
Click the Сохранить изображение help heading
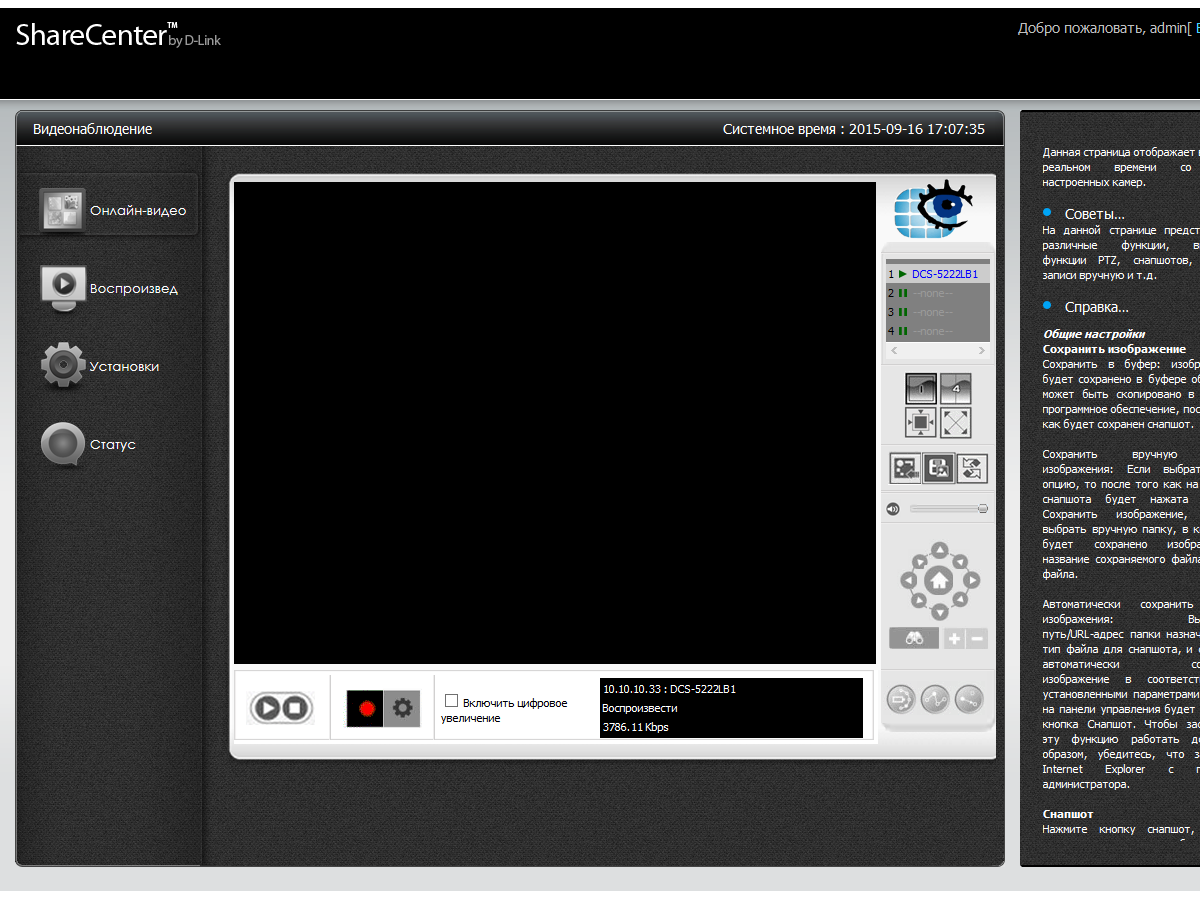[x=1114, y=349]
